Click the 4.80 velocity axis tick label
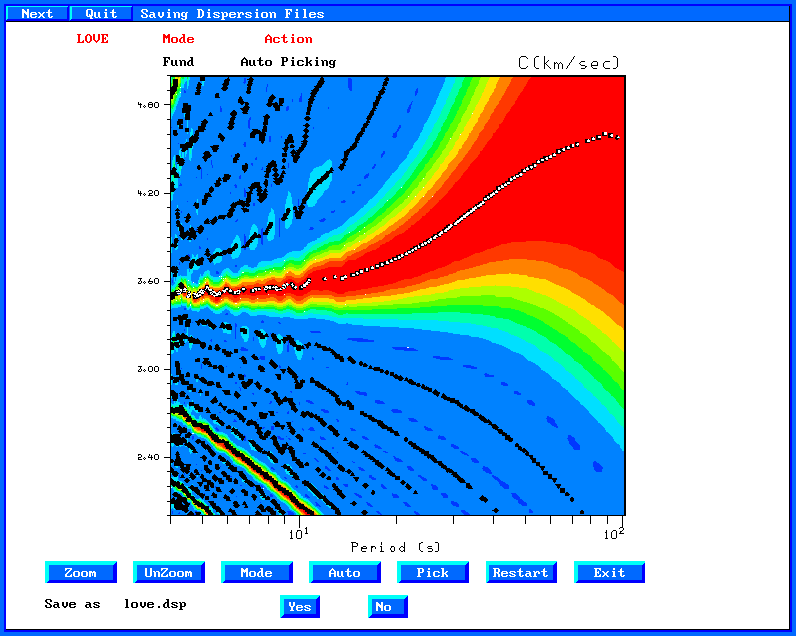 [x=148, y=105]
